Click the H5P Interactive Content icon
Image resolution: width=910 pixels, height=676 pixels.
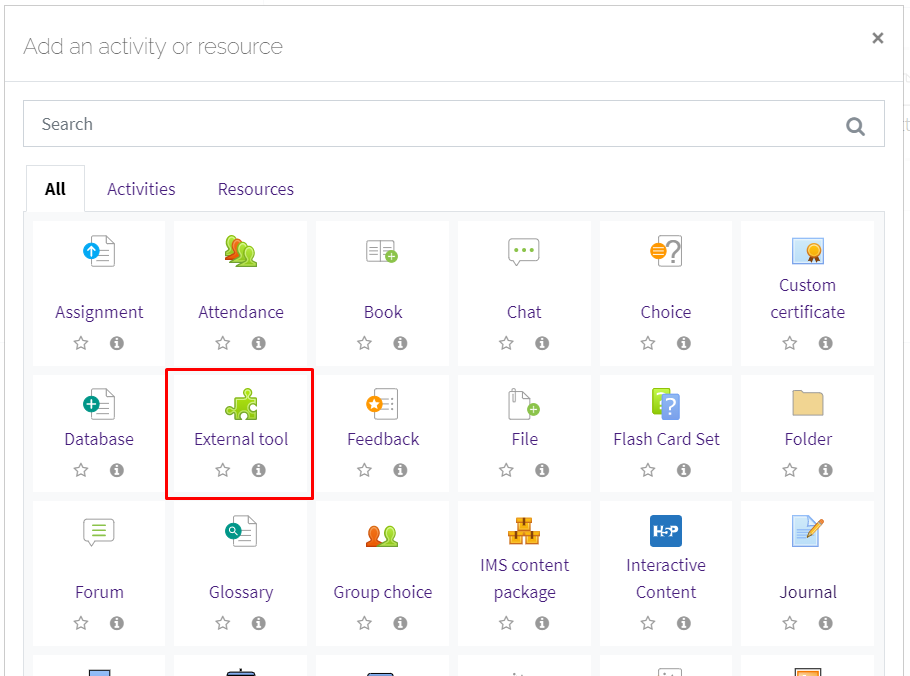tap(666, 531)
